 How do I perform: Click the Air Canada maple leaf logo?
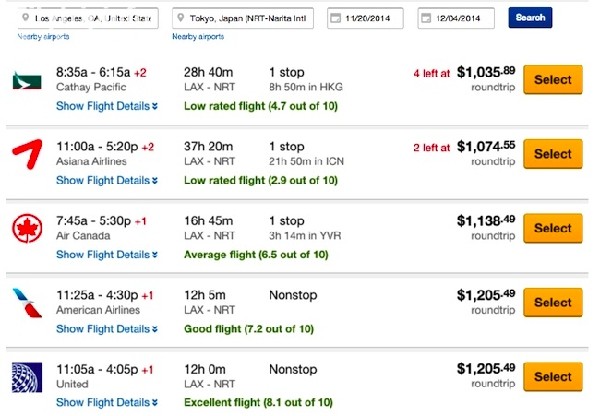(x=27, y=228)
